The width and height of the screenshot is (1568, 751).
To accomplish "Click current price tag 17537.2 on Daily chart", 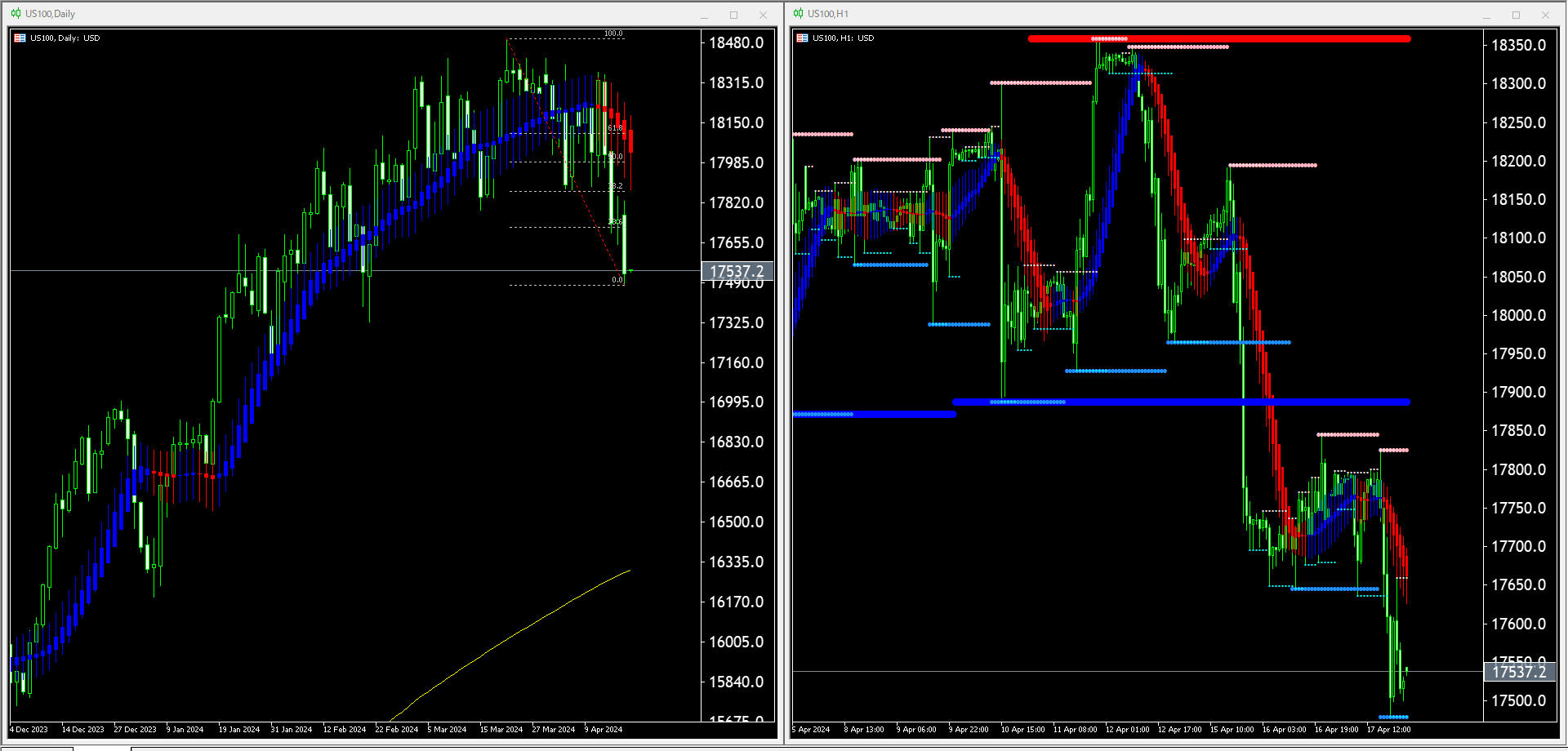I will [x=737, y=271].
